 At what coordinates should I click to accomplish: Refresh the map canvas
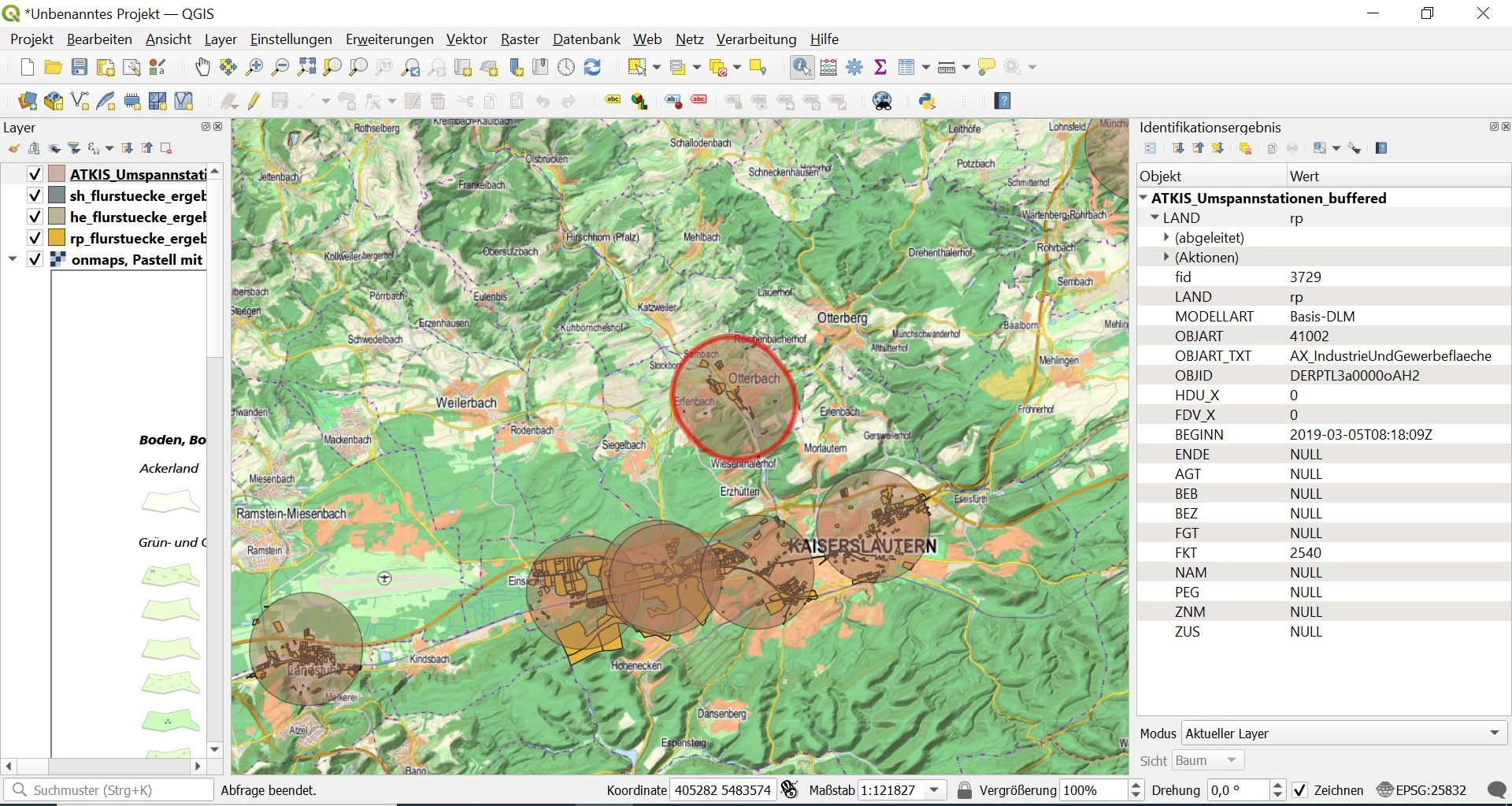click(593, 66)
